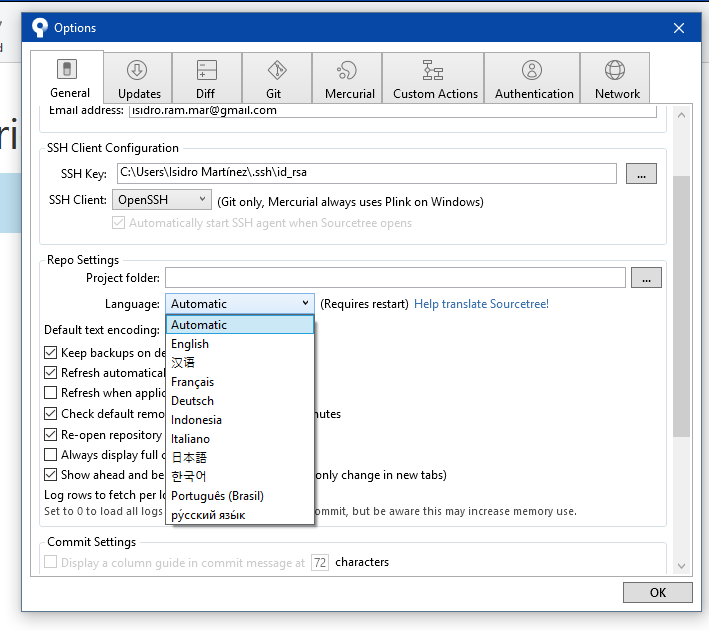Collapse the Language combo box arrow
Image resolution: width=709 pixels, height=631 pixels.
tap(306, 303)
